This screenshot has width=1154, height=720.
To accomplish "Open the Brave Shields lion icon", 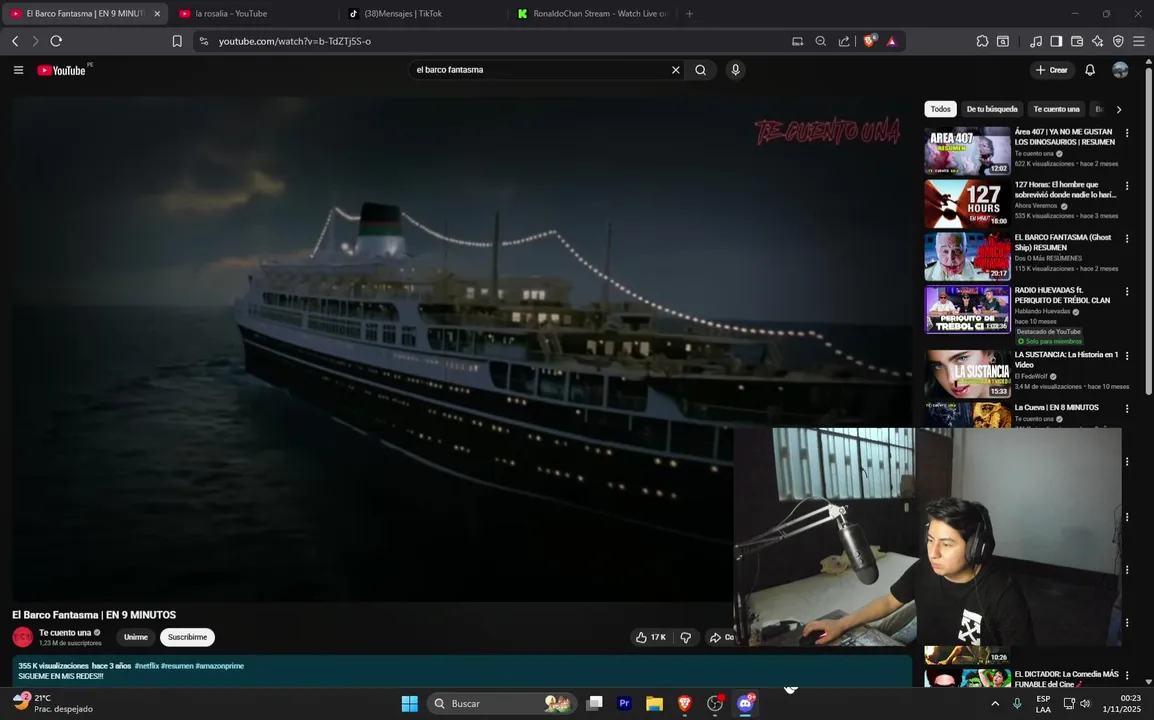I will 869,41.
